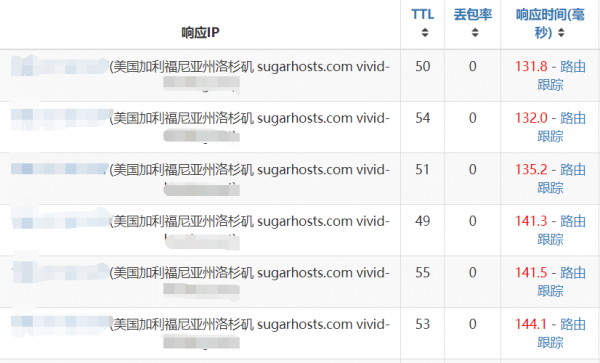Select the response time value 141.3
Image resolution: width=600 pixels, height=363 pixels.
pyautogui.click(x=531, y=221)
